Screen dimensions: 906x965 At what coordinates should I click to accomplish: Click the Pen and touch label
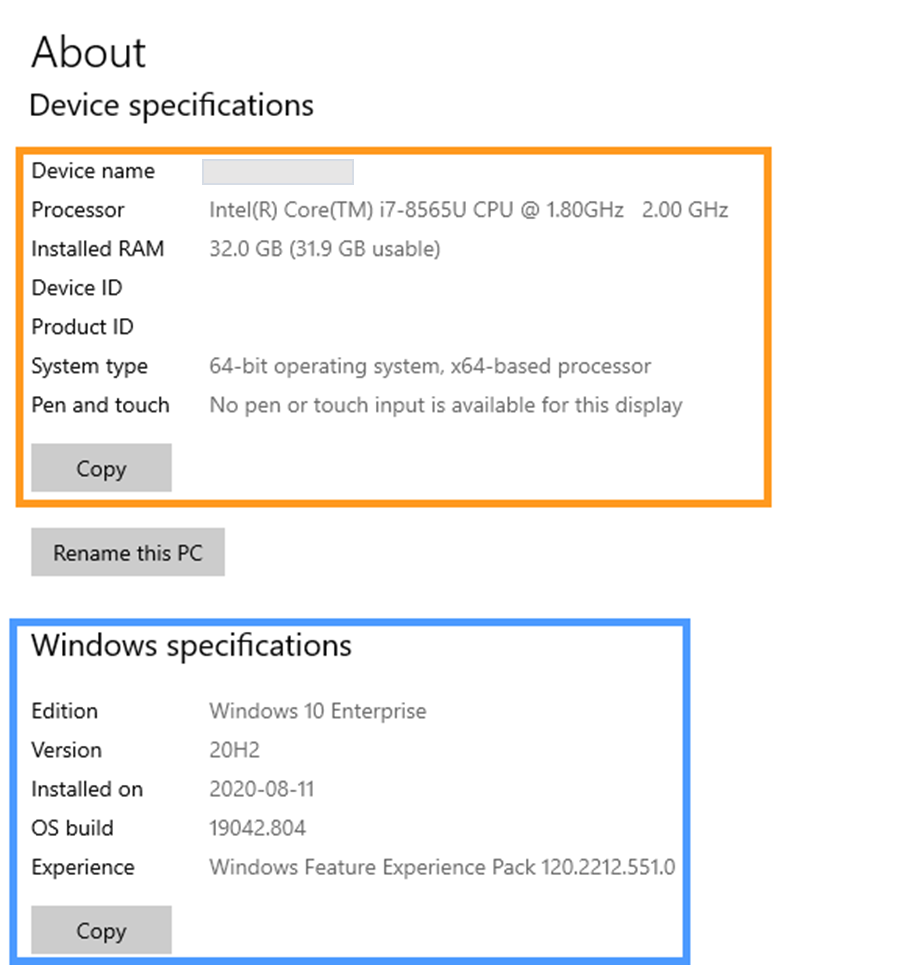(100, 405)
